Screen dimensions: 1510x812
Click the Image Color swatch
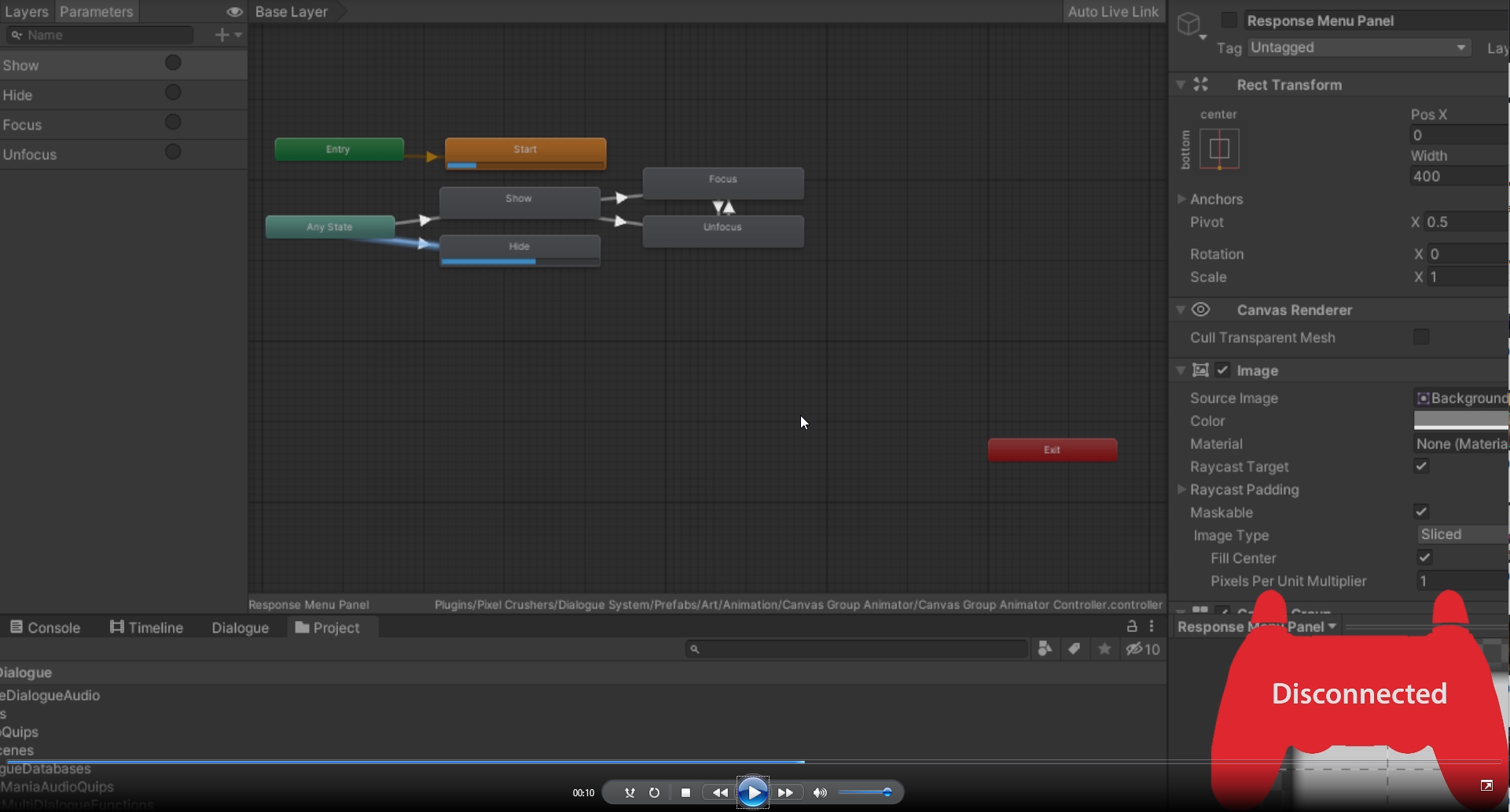[x=1461, y=421]
